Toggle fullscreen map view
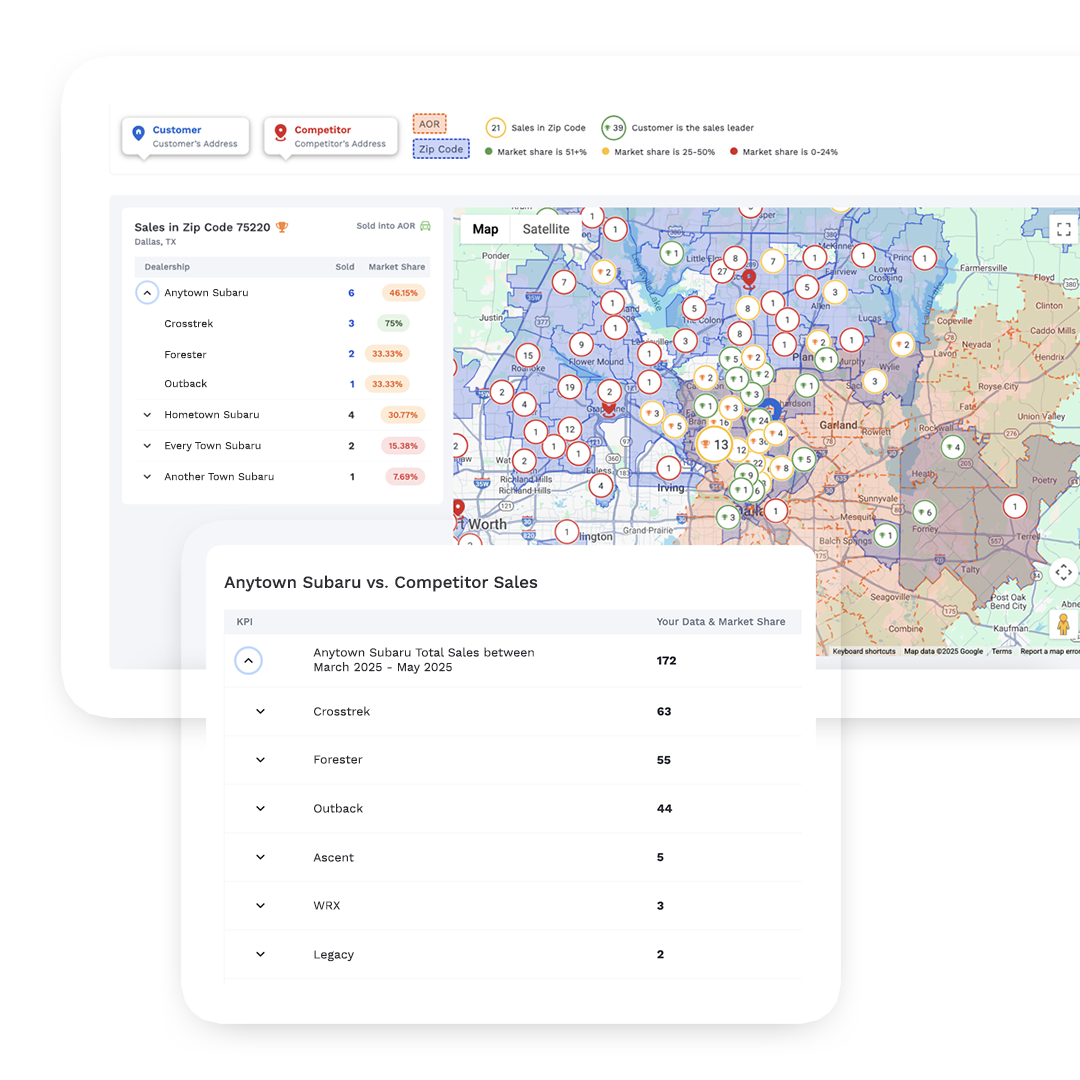The width and height of the screenshot is (1080, 1080). pos(1063,229)
